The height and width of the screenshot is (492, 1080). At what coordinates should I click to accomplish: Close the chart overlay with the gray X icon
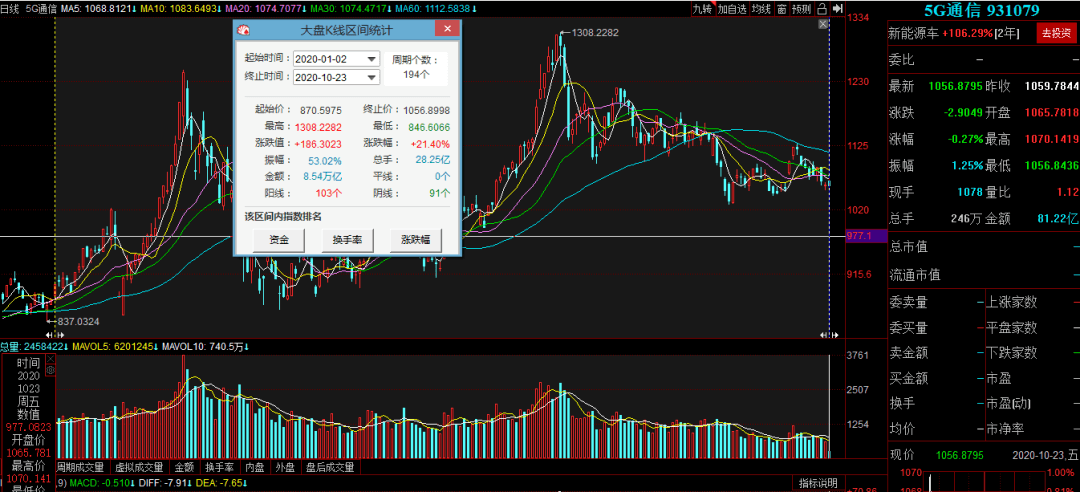tap(822, 24)
